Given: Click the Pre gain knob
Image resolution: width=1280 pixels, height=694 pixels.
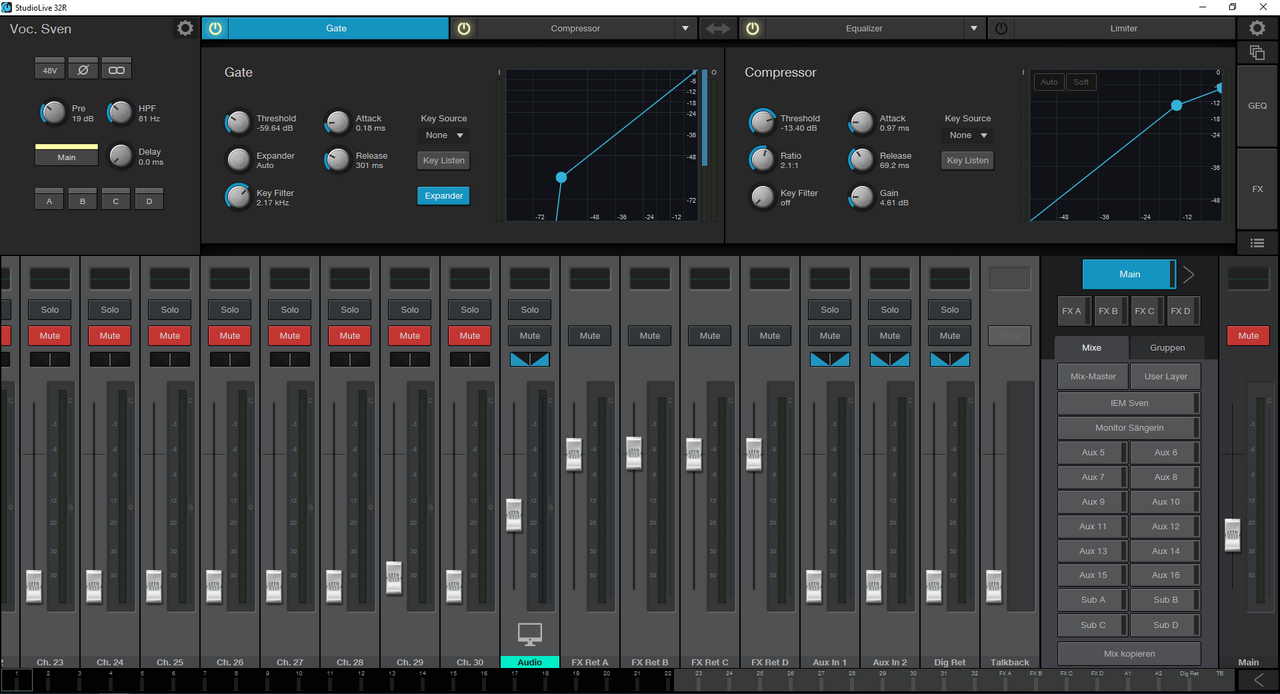Looking at the screenshot, I should click(53, 113).
